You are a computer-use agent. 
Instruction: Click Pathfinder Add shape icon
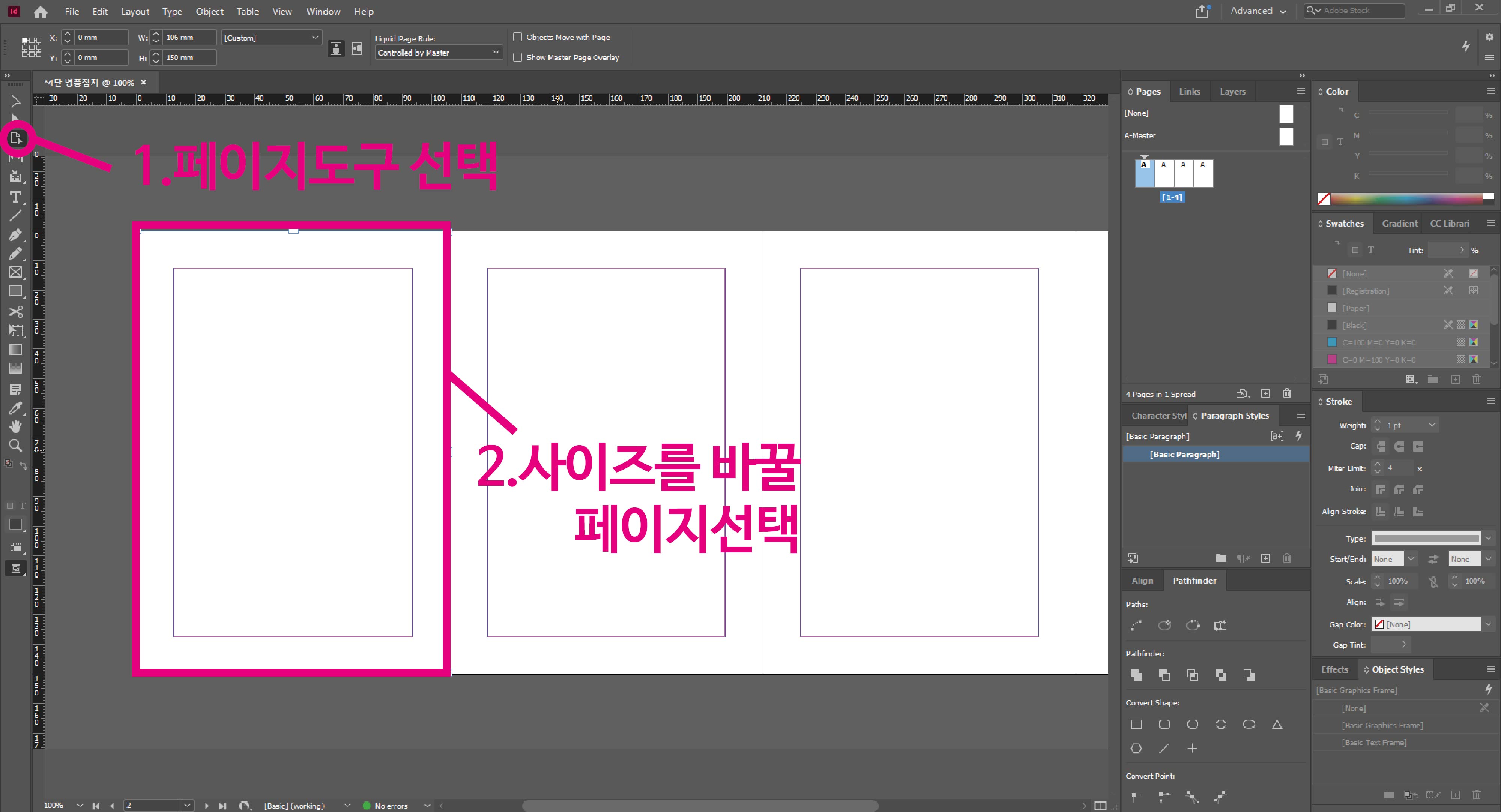(1136, 674)
